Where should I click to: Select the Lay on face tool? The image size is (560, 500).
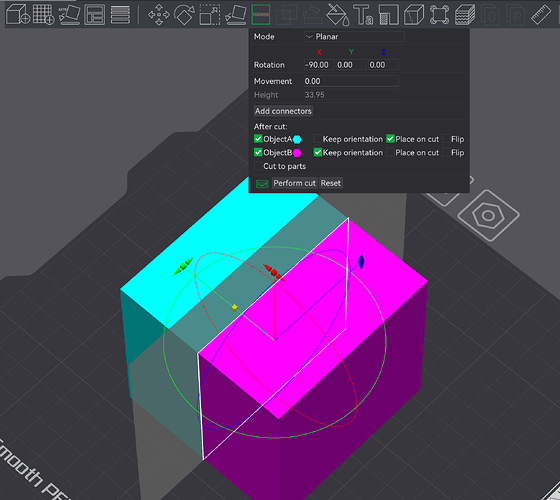(235, 15)
